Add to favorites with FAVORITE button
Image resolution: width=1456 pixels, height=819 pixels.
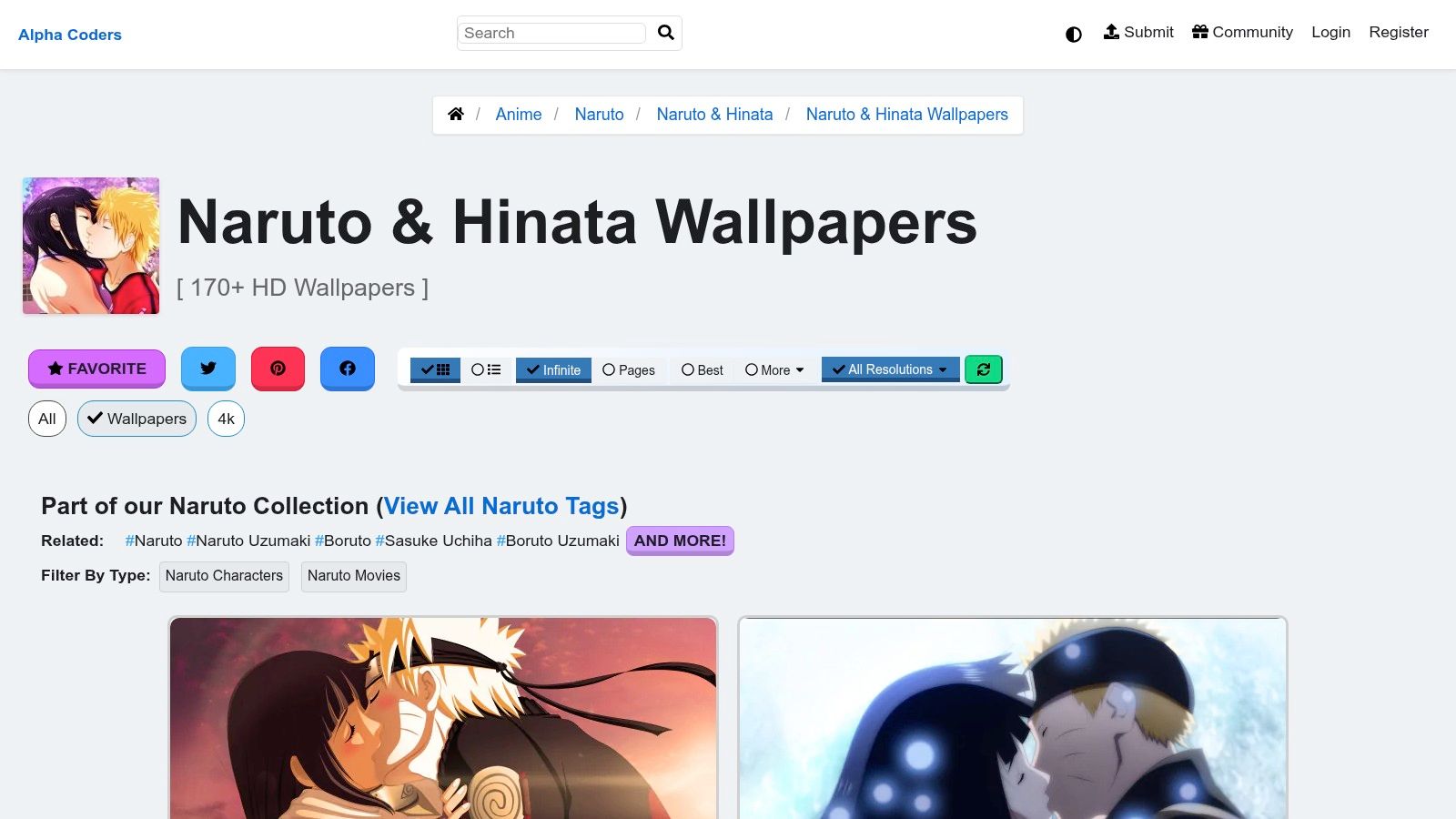pos(96,369)
